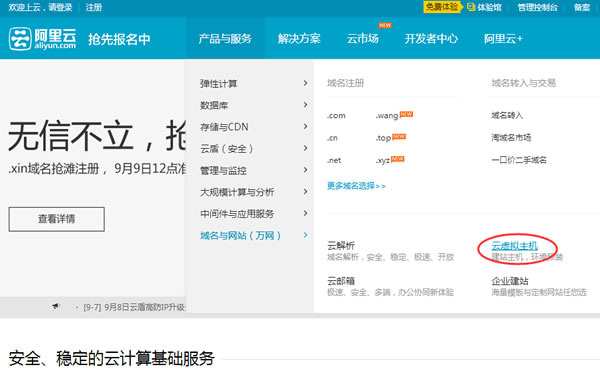Click the 请登录 login link
Screen dimensions: 600x370
point(60,7)
